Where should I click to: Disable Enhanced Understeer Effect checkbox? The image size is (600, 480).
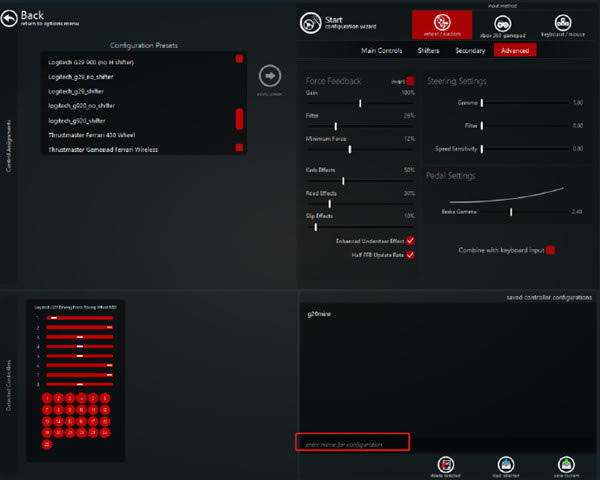tap(410, 241)
